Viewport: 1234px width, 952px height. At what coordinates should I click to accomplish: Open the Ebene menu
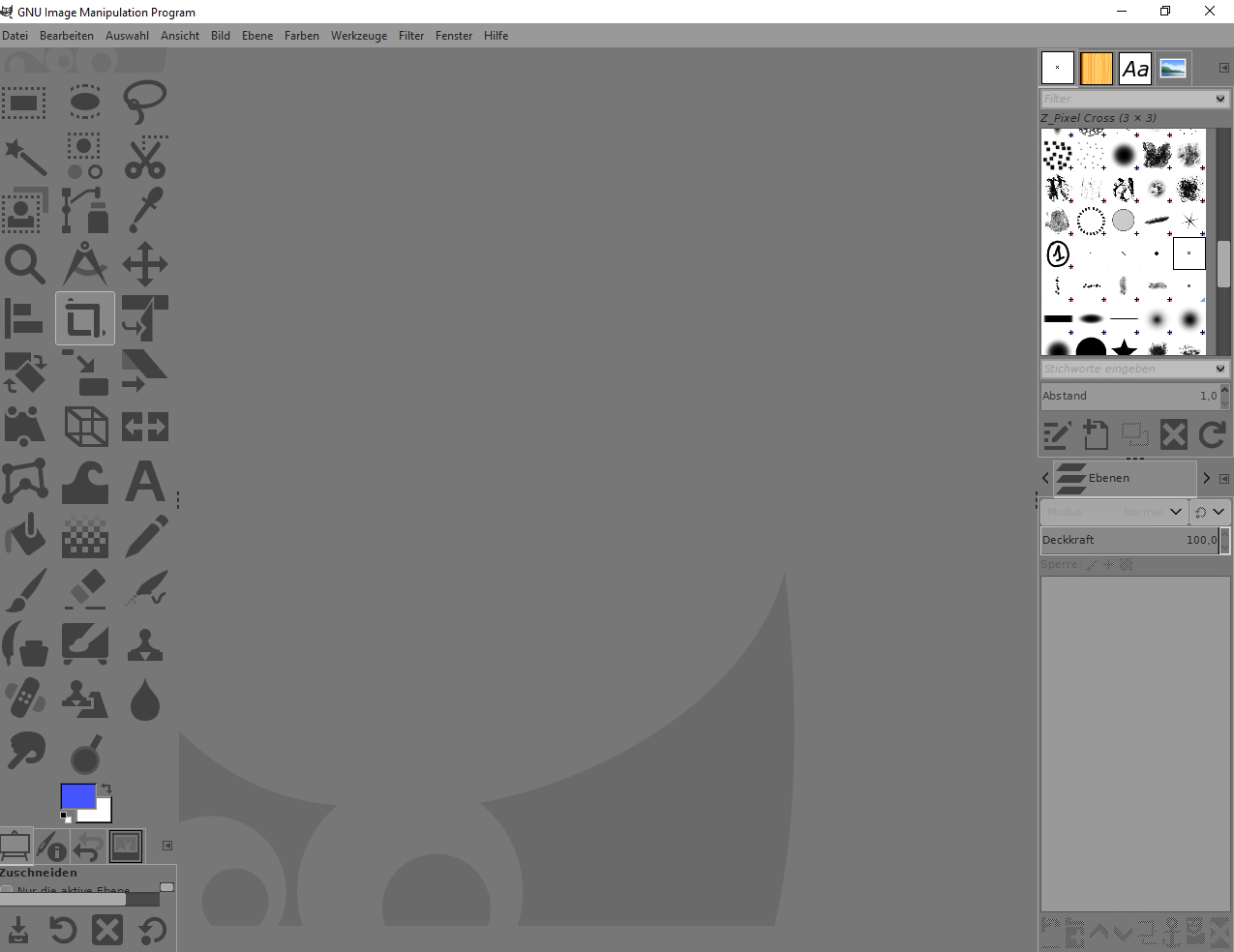coord(257,36)
